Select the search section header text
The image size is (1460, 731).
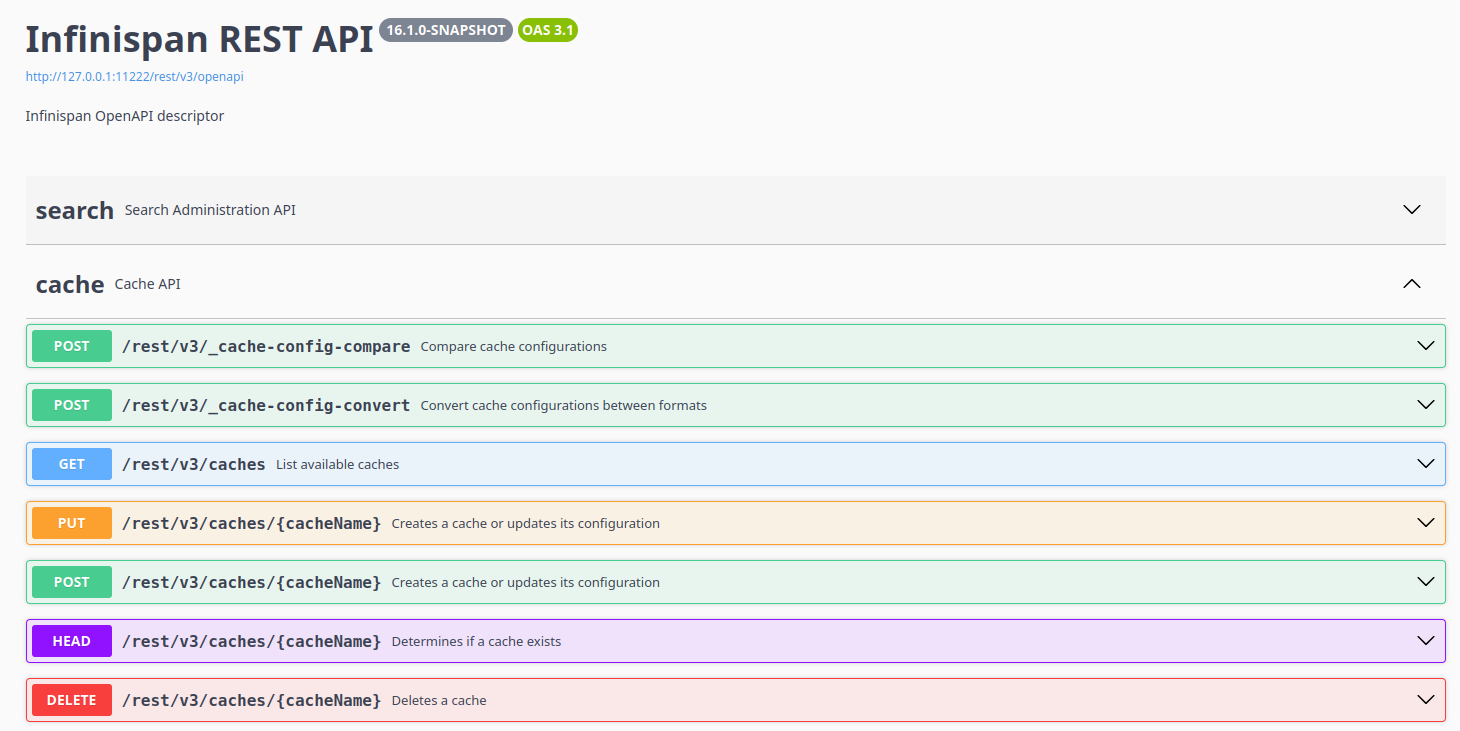(x=74, y=210)
